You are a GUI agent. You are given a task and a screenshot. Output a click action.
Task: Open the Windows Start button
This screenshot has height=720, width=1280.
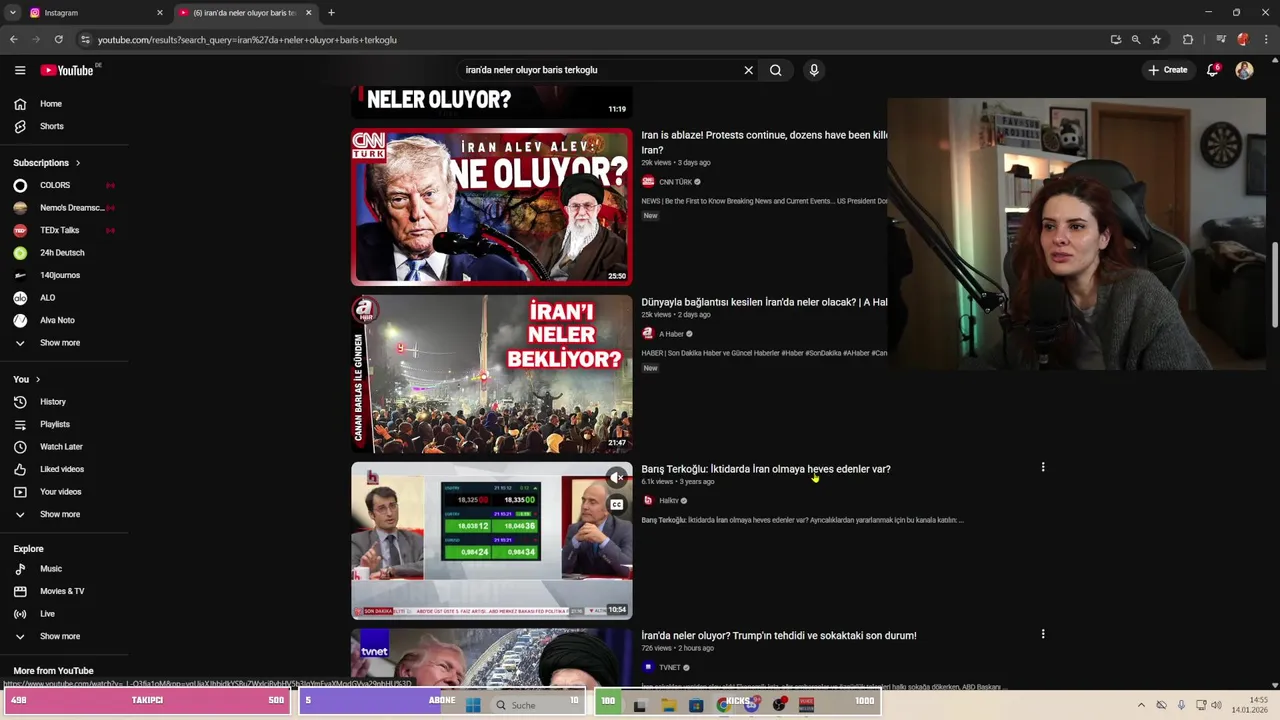coord(473,705)
